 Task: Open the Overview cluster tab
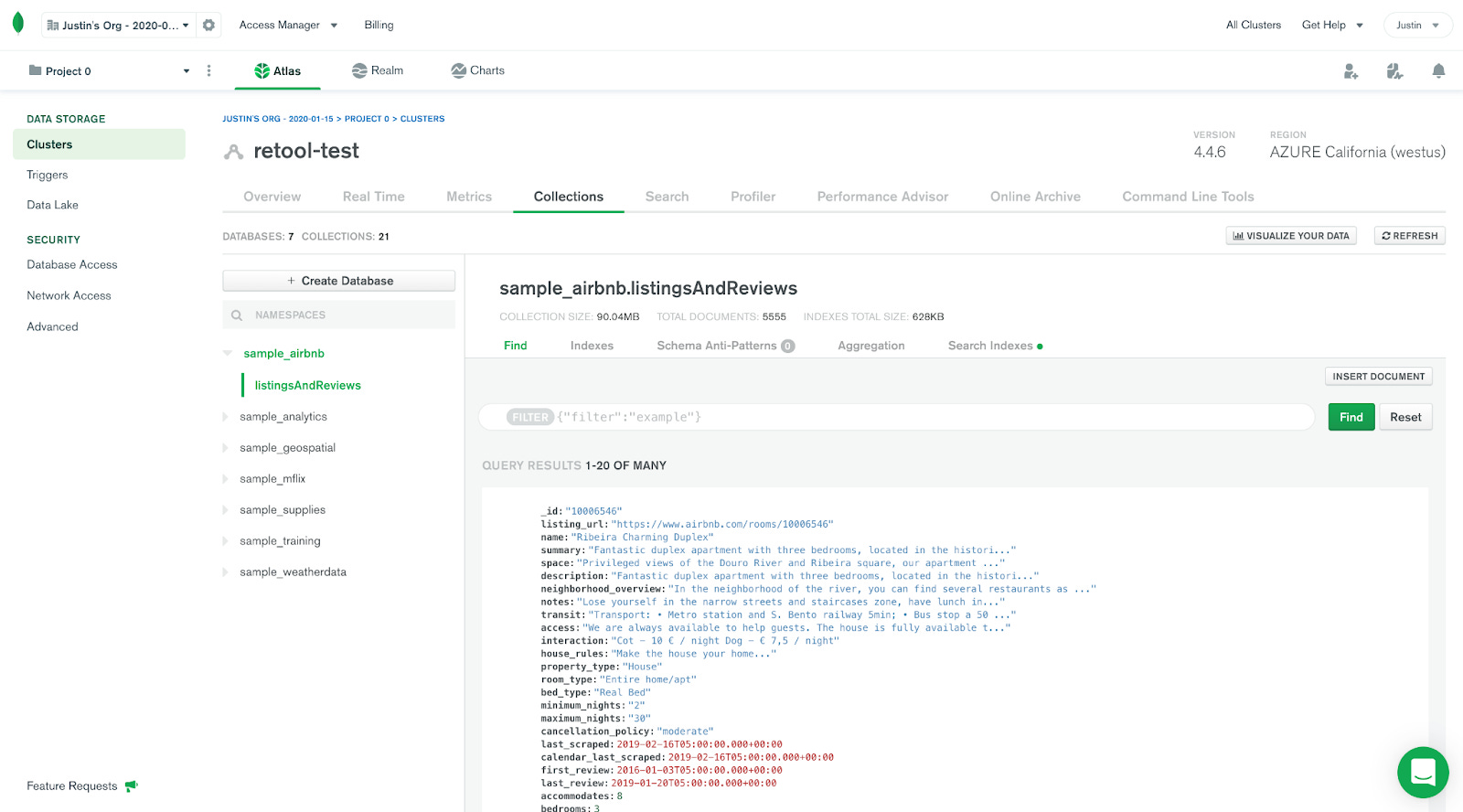tap(272, 197)
